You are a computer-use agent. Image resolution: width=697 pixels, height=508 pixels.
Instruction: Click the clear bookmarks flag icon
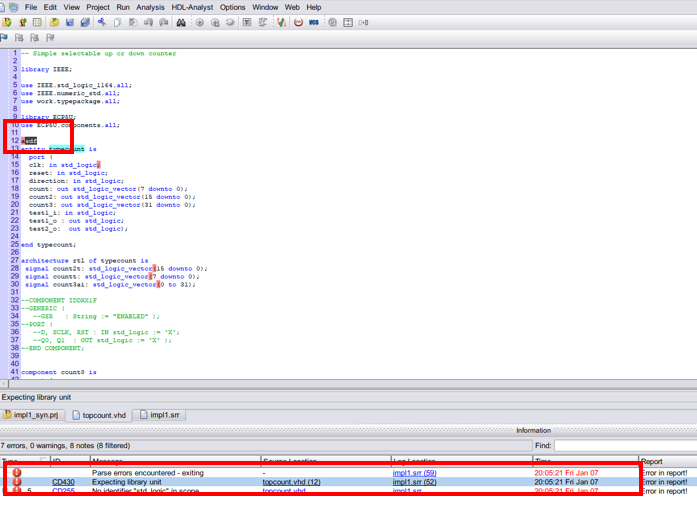[50, 38]
